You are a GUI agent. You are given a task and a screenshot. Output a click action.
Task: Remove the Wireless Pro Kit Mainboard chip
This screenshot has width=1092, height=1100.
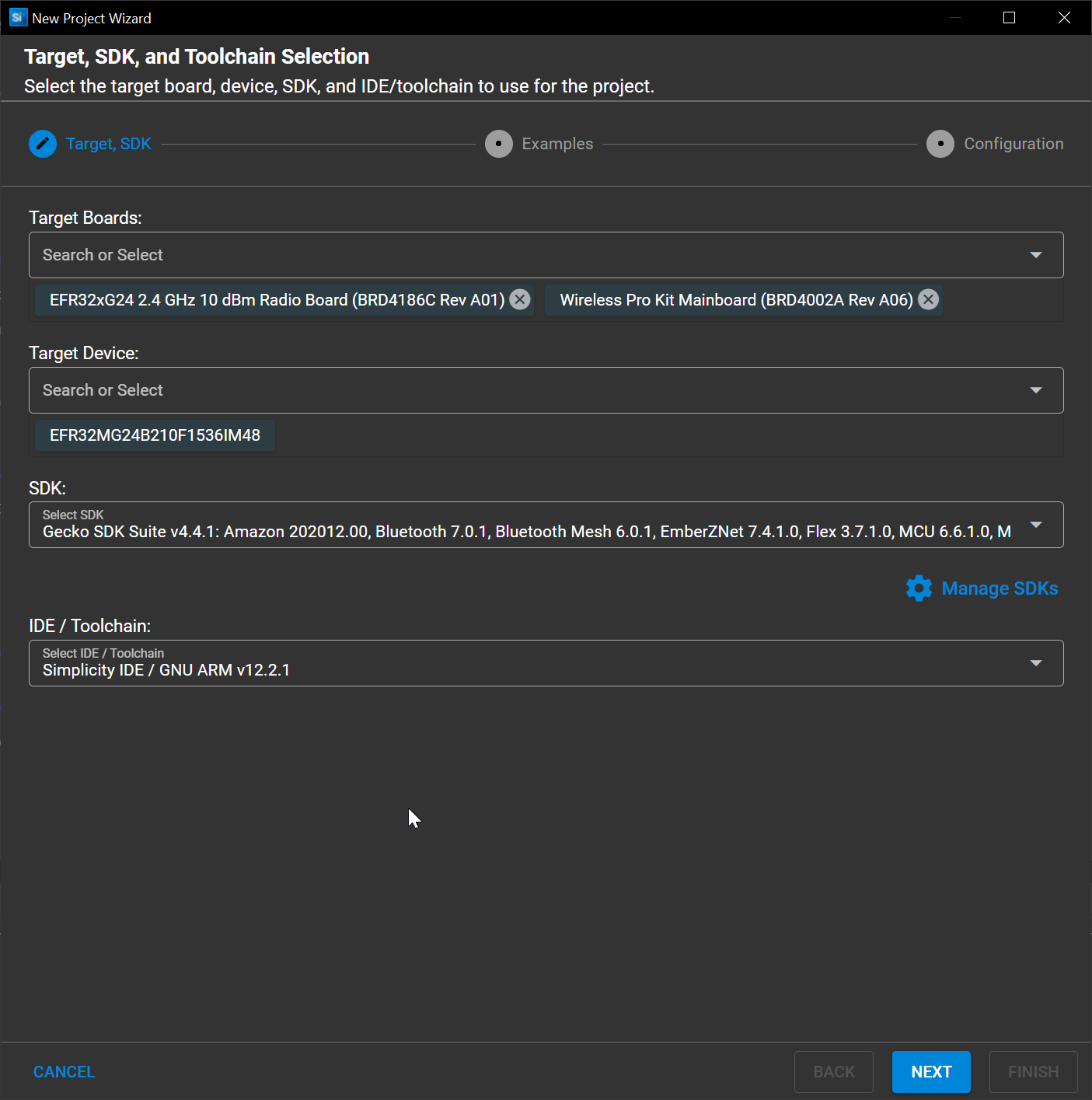(928, 299)
